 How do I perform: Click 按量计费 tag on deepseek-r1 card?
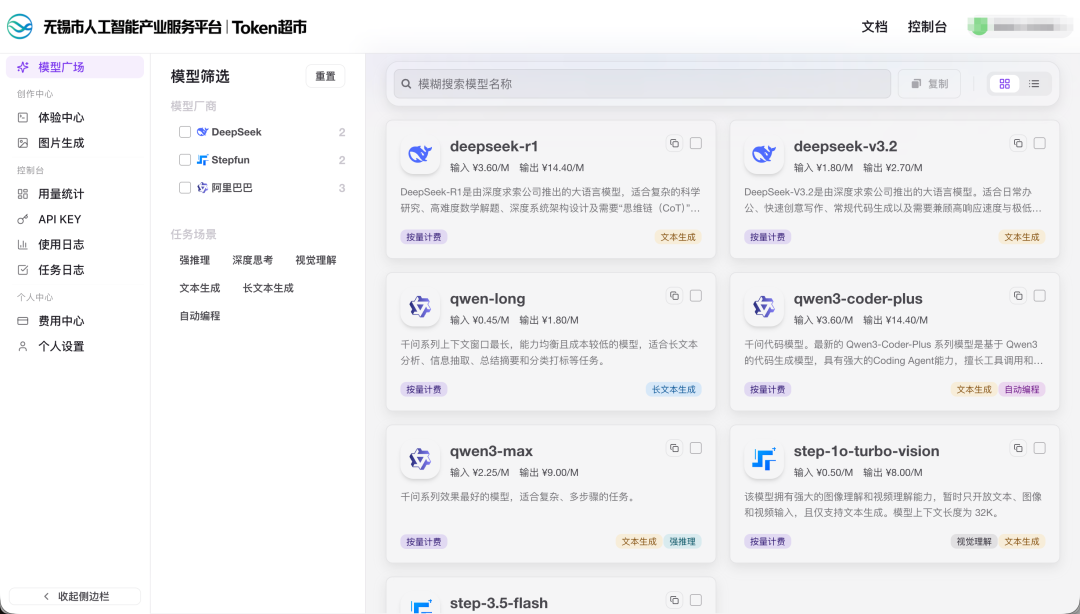pos(424,237)
